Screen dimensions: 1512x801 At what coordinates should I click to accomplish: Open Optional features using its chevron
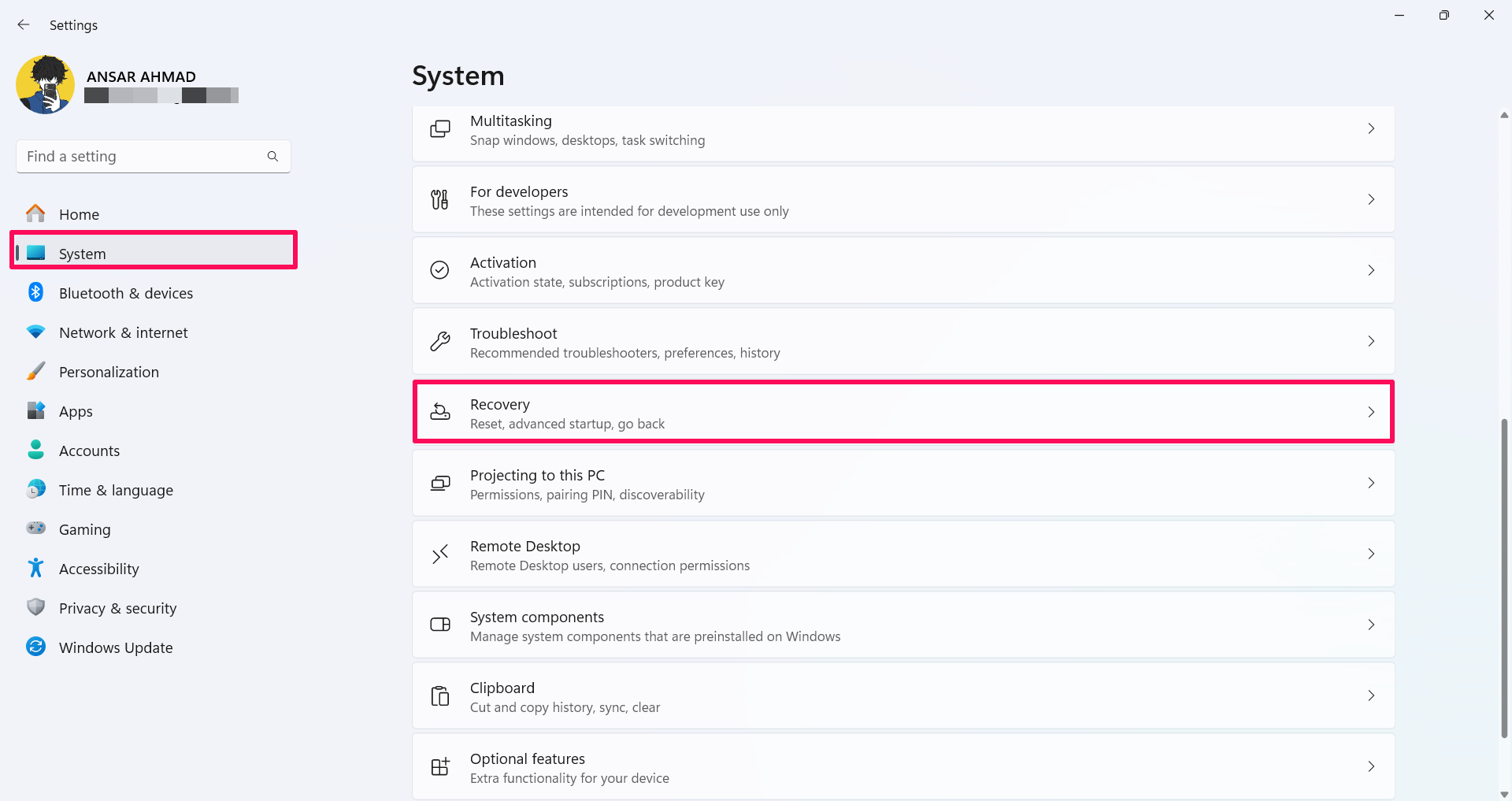1371,766
